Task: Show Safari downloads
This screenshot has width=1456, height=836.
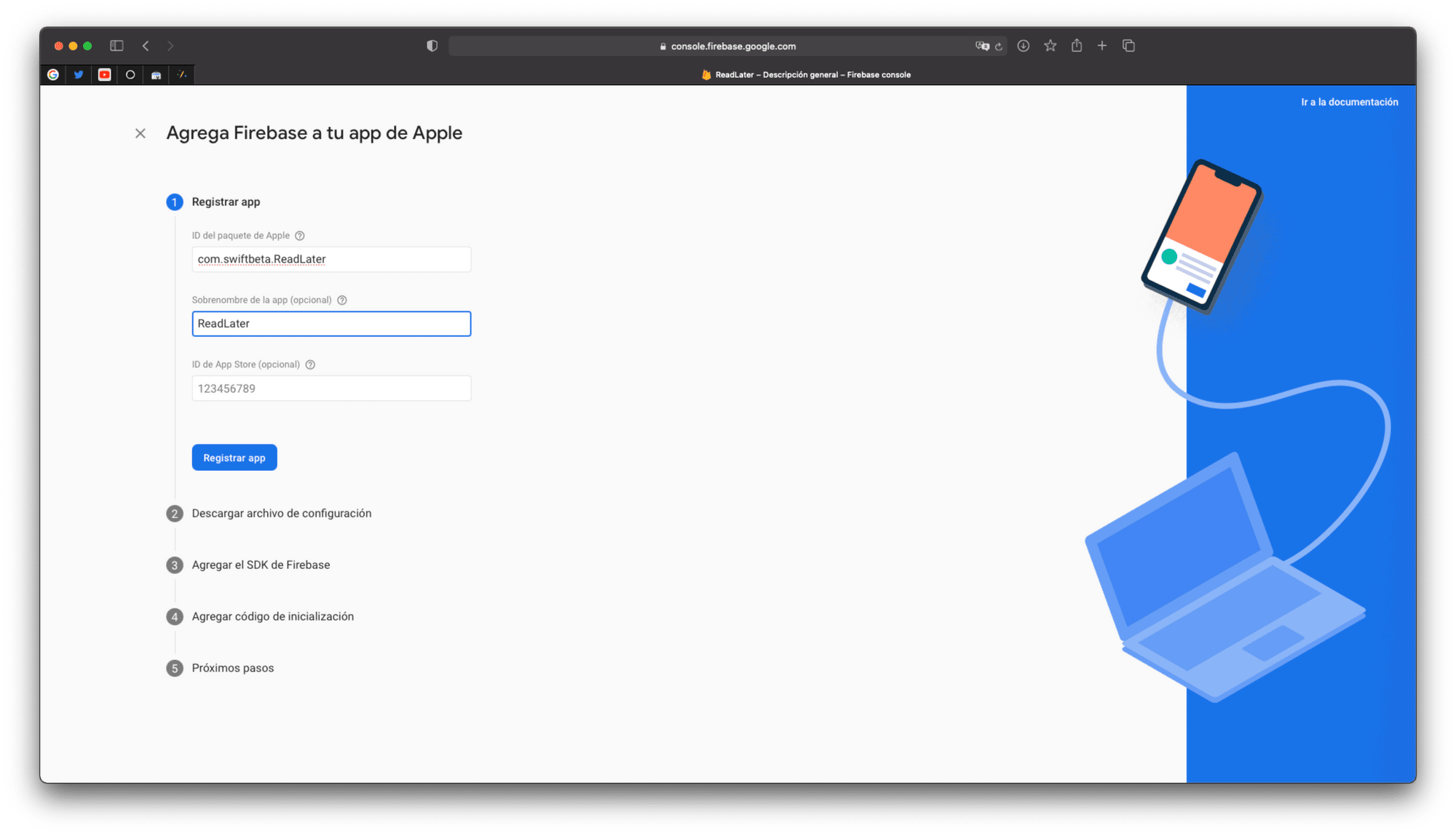Action: pos(1023,46)
